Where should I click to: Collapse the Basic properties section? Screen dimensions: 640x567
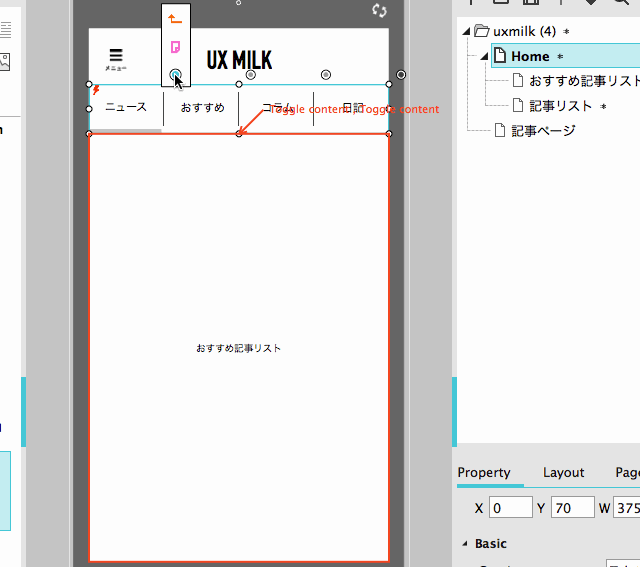[464, 544]
